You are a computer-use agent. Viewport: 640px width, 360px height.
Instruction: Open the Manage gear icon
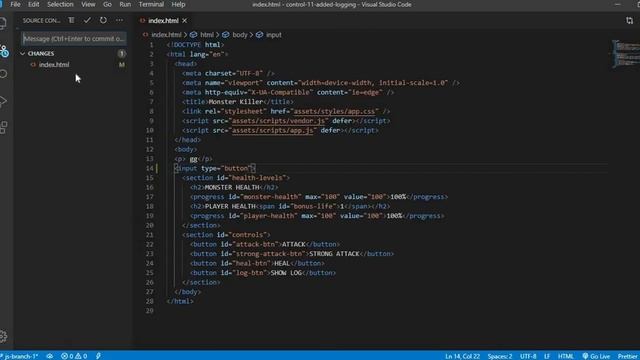(3, 336)
